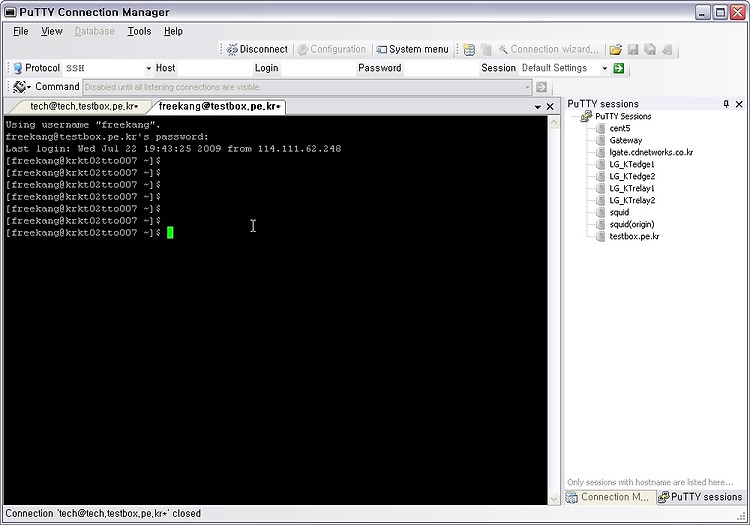Open the command options icon dropdown
Screen dimensions: 750x525
tap(22, 87)
